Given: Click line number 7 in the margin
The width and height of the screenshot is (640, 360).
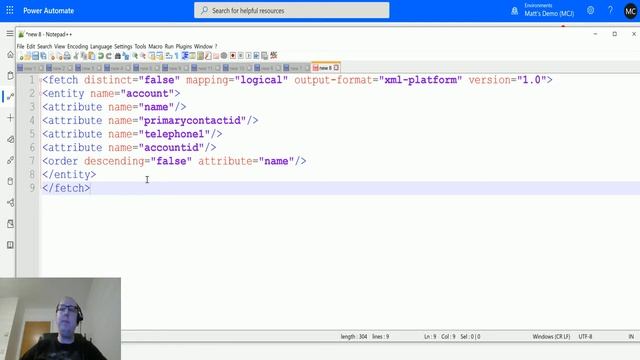Looking at the screenshot, I should pyautogui.click(x=32, y=161).
